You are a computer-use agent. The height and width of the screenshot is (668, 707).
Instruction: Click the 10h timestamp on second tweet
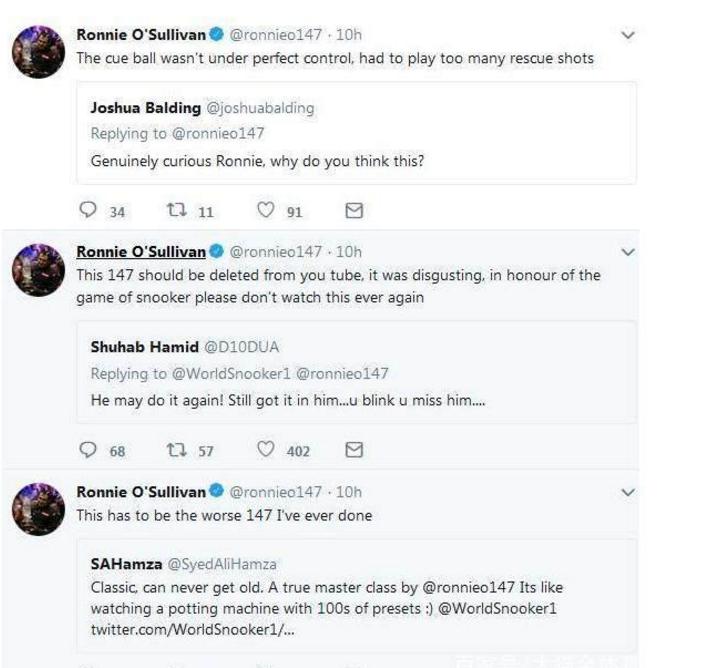[x=349, y=251]
